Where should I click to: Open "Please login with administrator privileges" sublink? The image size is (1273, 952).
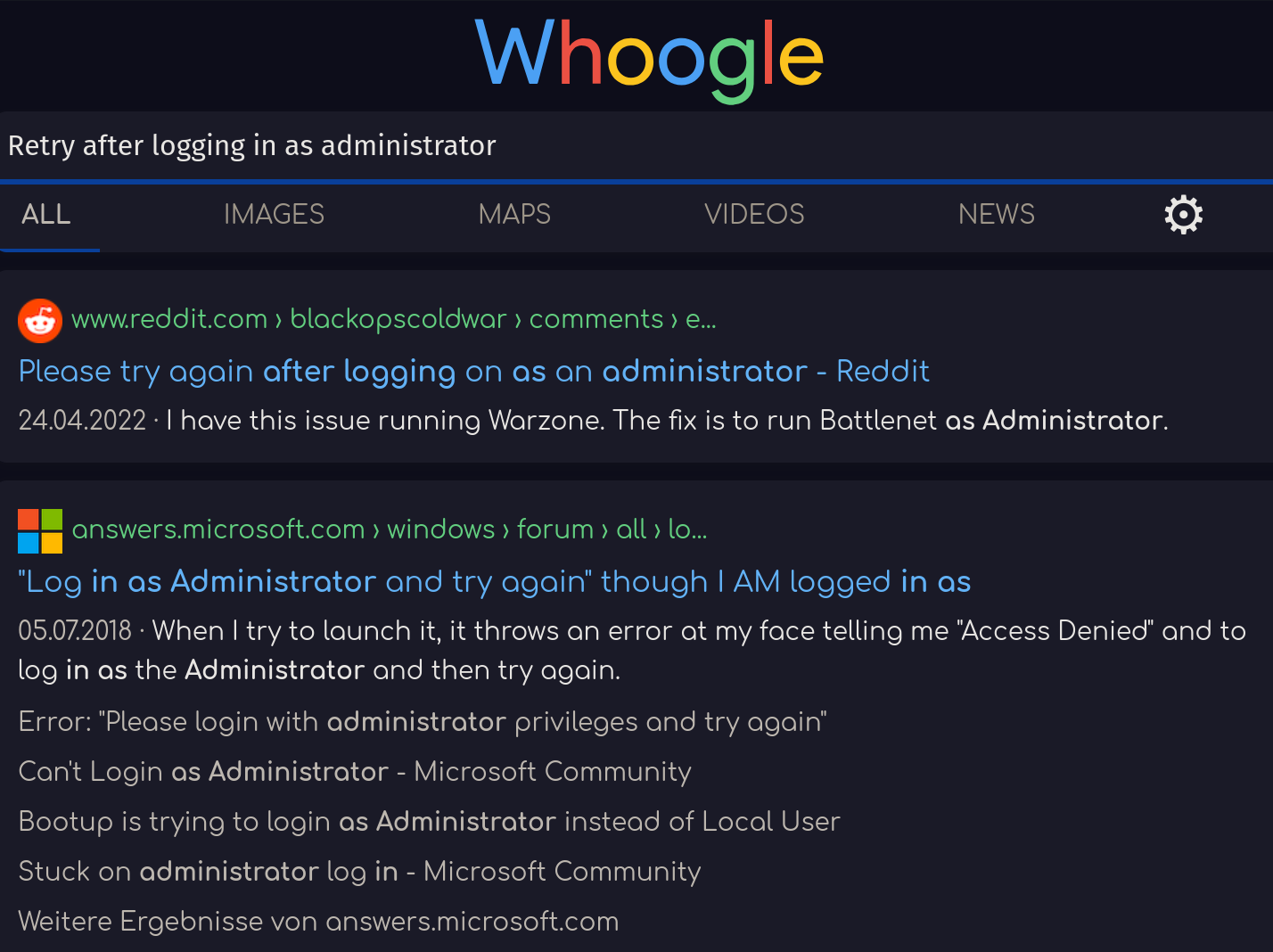pyautogui.click(x=423, y=722)
